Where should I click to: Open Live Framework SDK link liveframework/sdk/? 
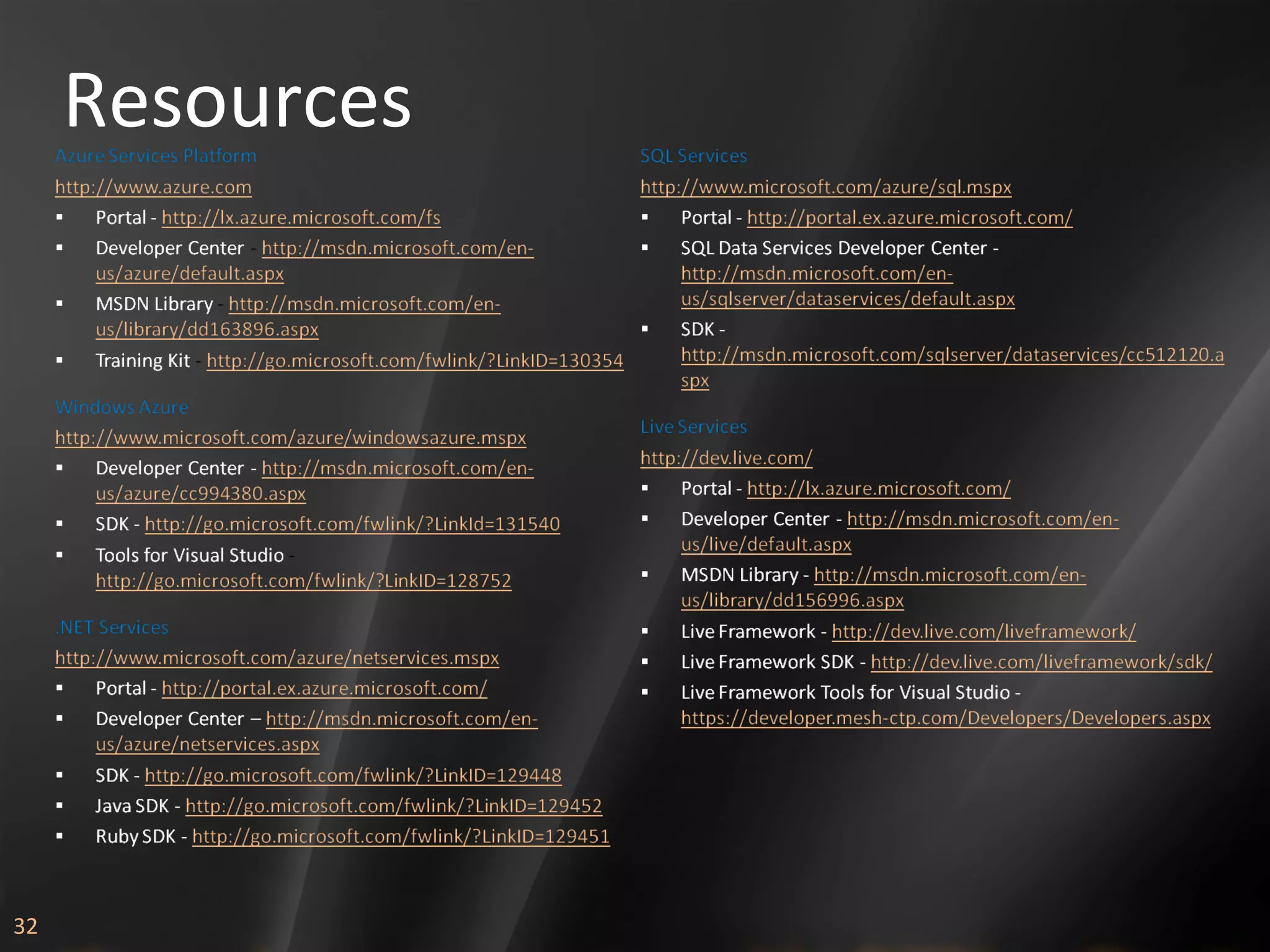[1041, 662]
